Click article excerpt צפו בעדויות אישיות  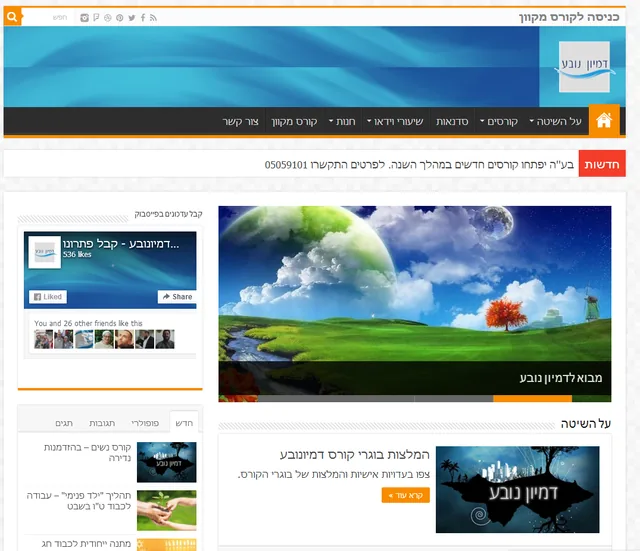(333, 474)
